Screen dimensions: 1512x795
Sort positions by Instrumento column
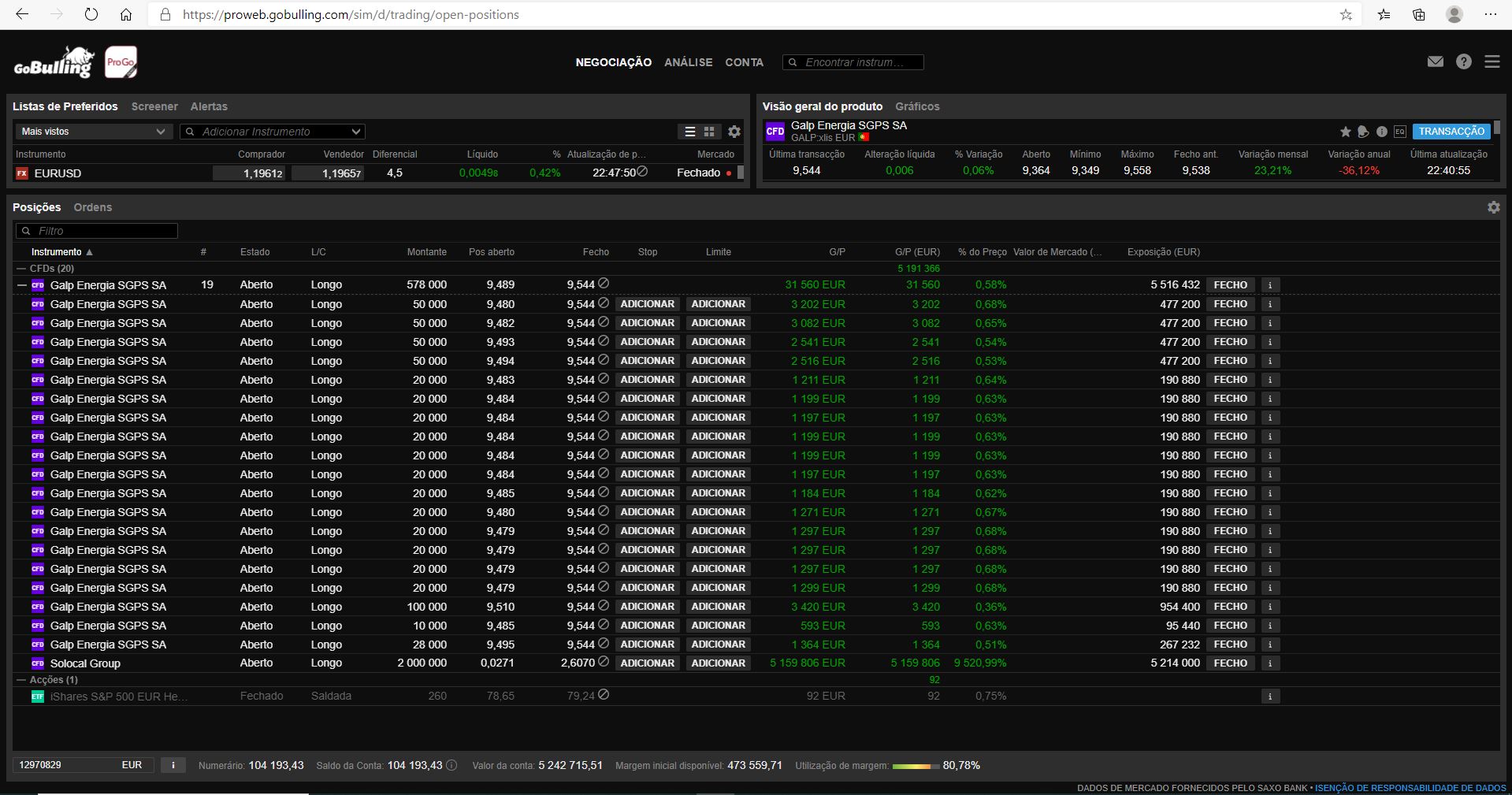[x=57, y=252]
